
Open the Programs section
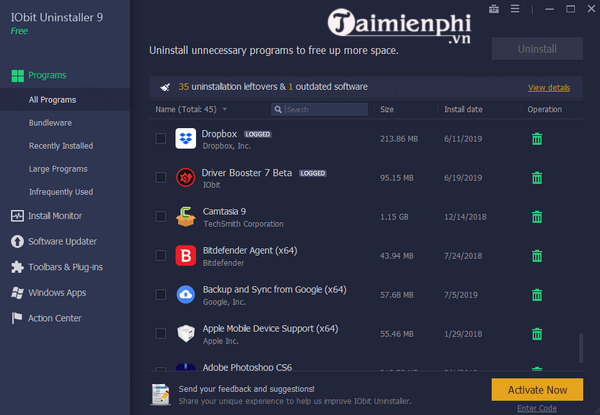[x=47, y=75]
